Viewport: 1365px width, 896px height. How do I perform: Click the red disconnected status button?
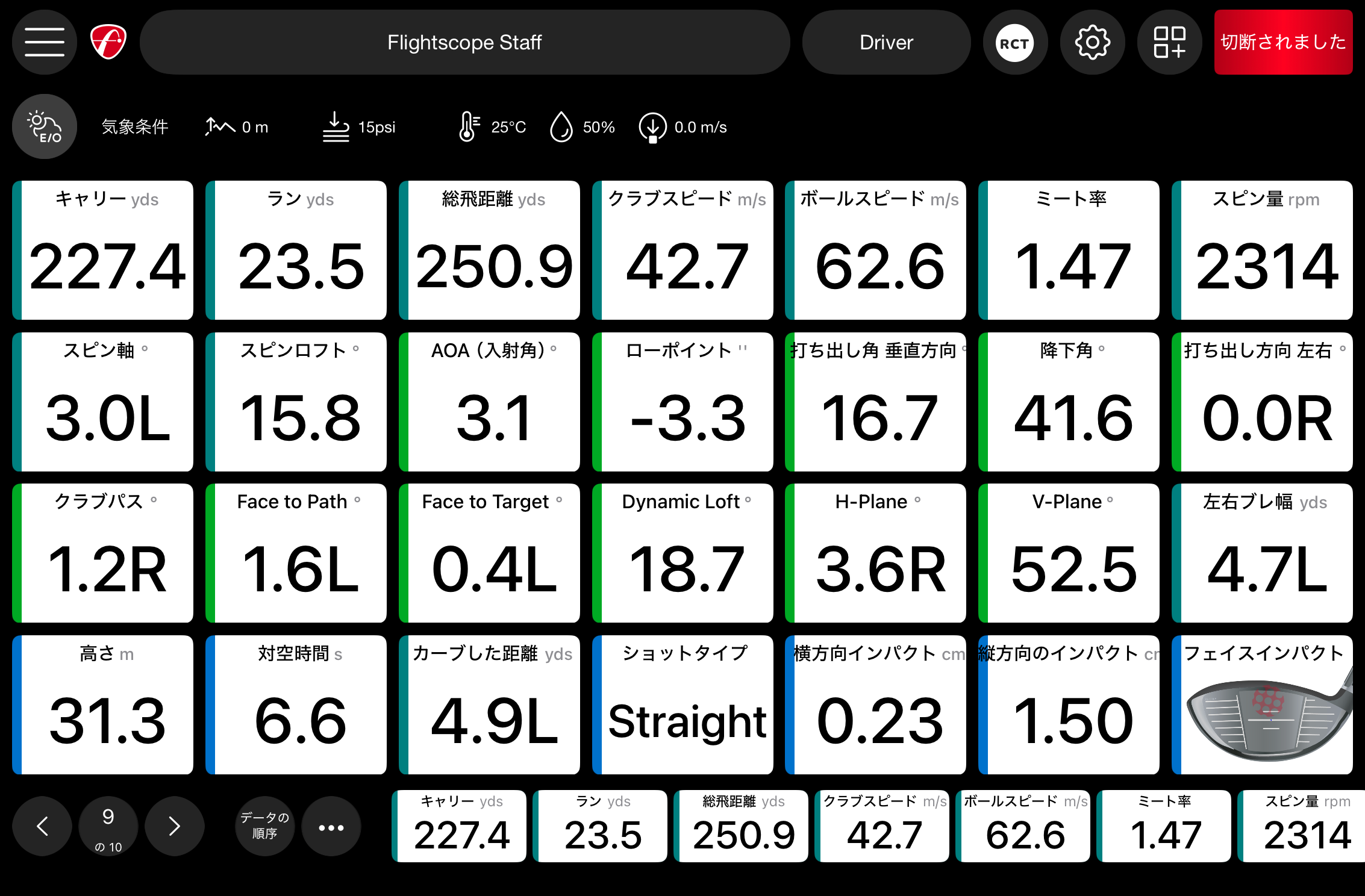pyautogui.click(x=1283, y=42)
